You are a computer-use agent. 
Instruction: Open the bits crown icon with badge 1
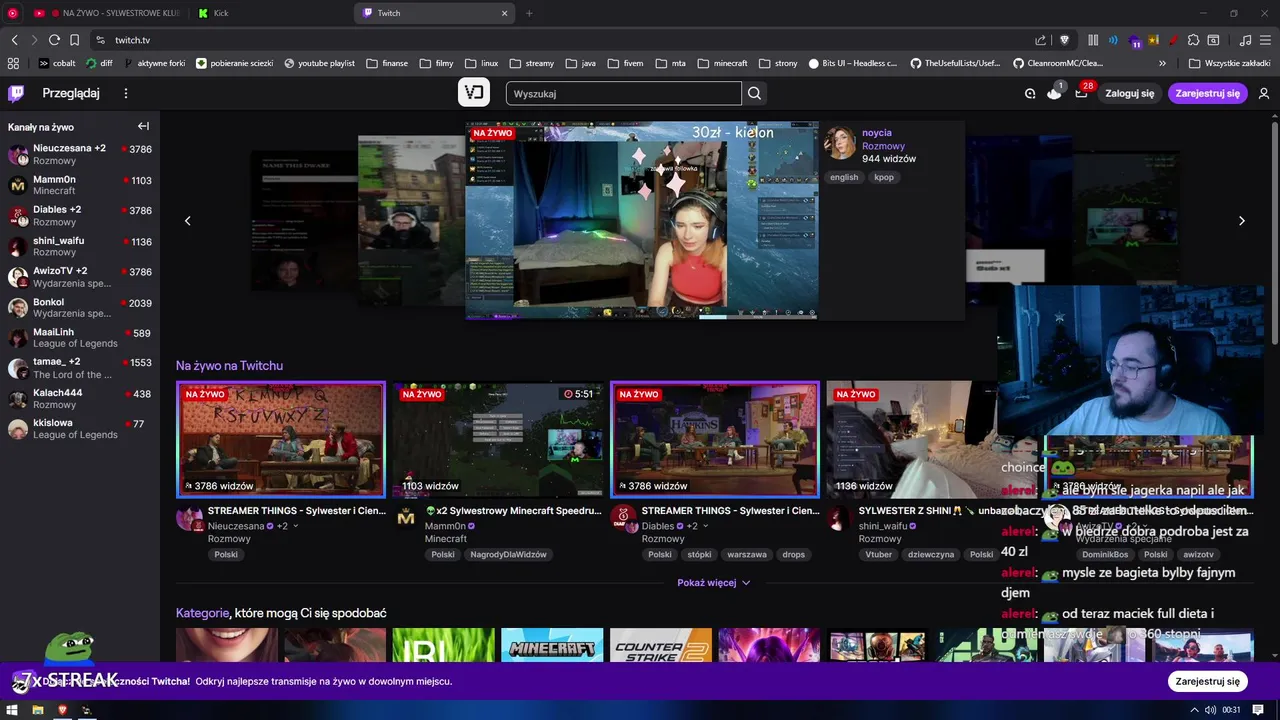click(1054, 92)
